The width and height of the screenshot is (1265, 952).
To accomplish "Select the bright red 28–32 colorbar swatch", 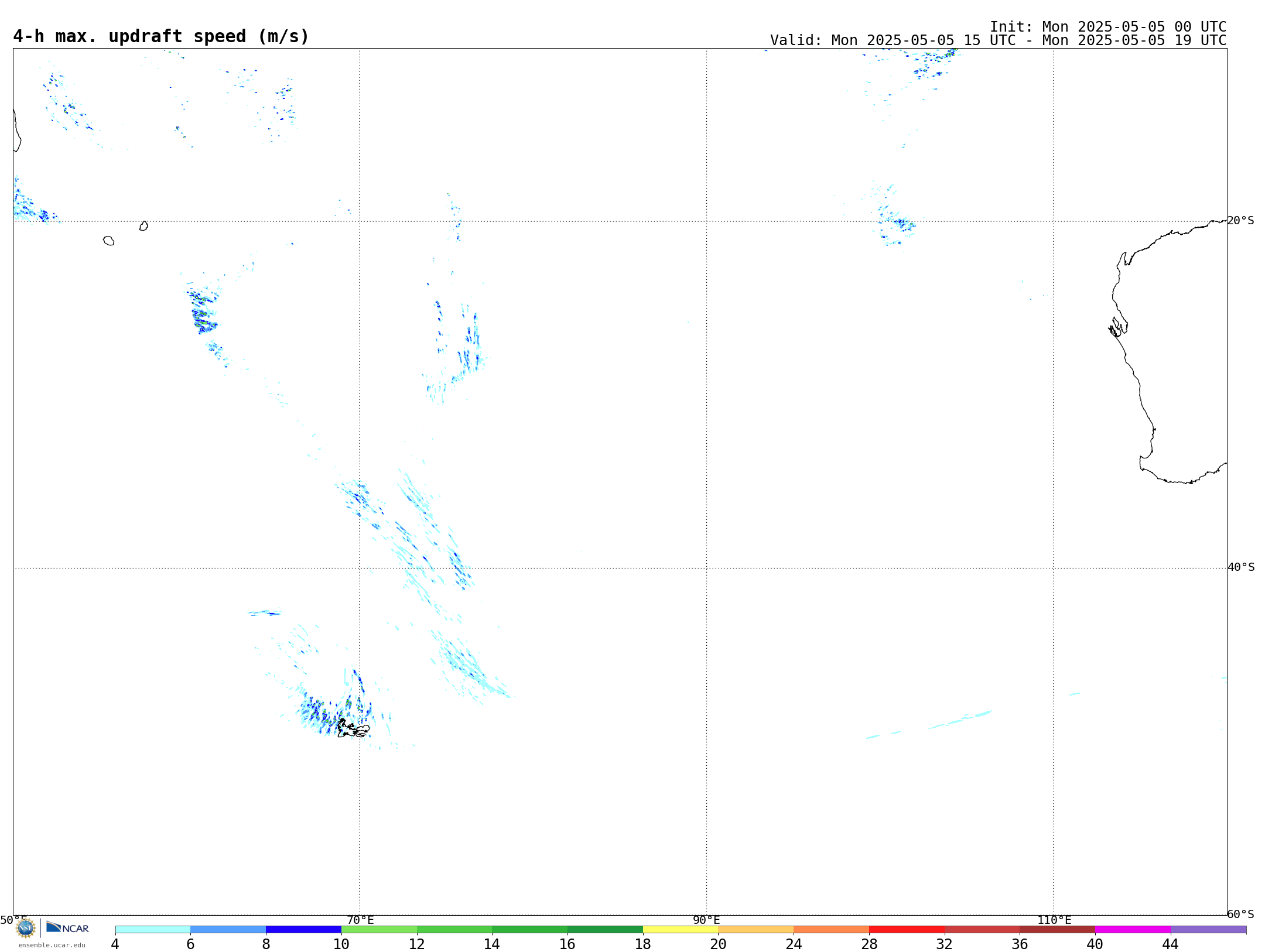I will 907,930.
